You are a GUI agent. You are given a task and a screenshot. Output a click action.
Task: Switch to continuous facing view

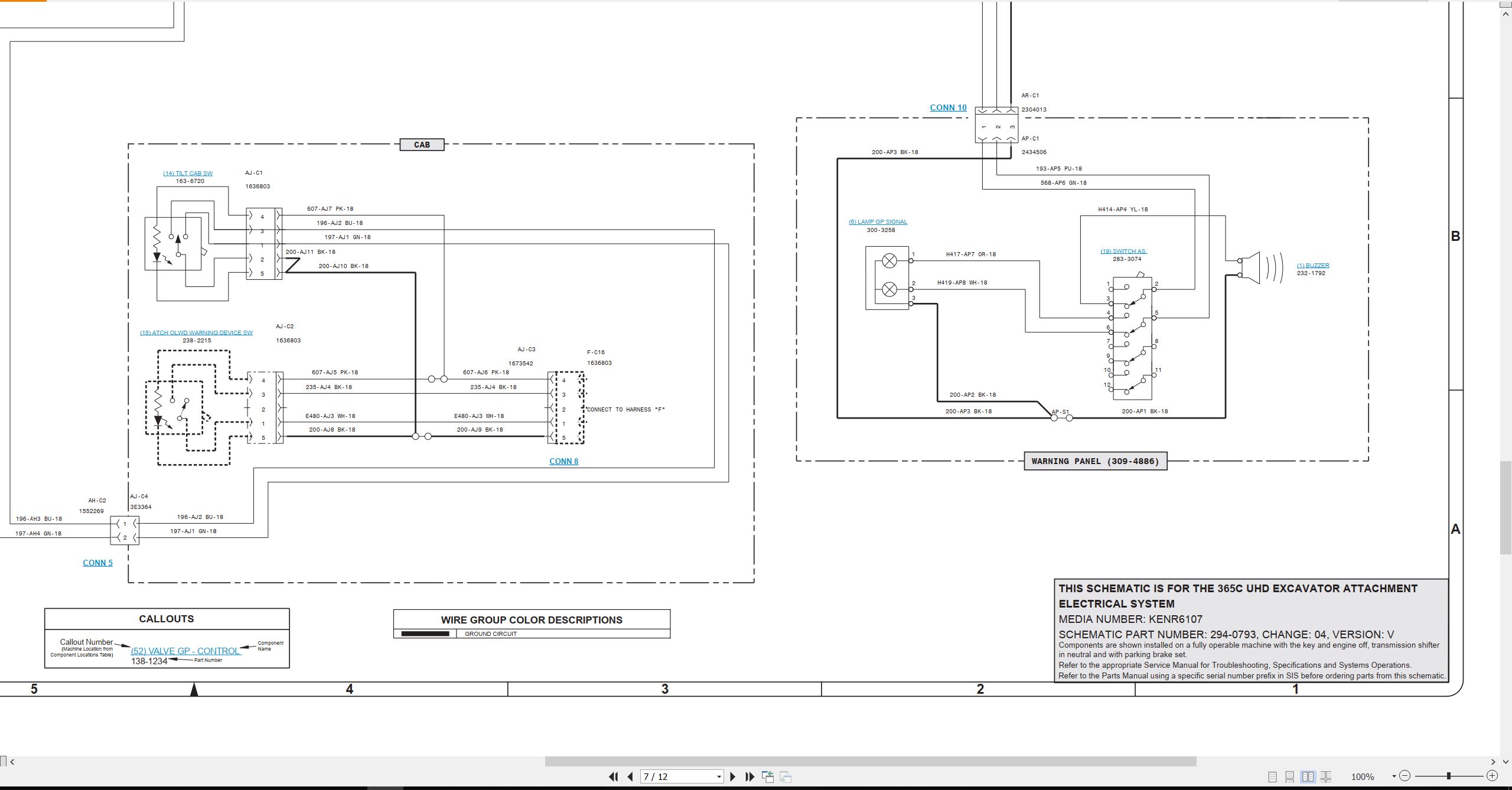(1325, 777)
